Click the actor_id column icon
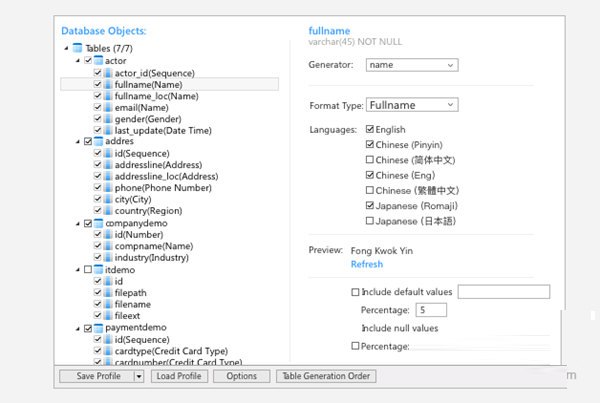Image resolution: width=600 pixels, height=403 pixels. tap(108, 73)
